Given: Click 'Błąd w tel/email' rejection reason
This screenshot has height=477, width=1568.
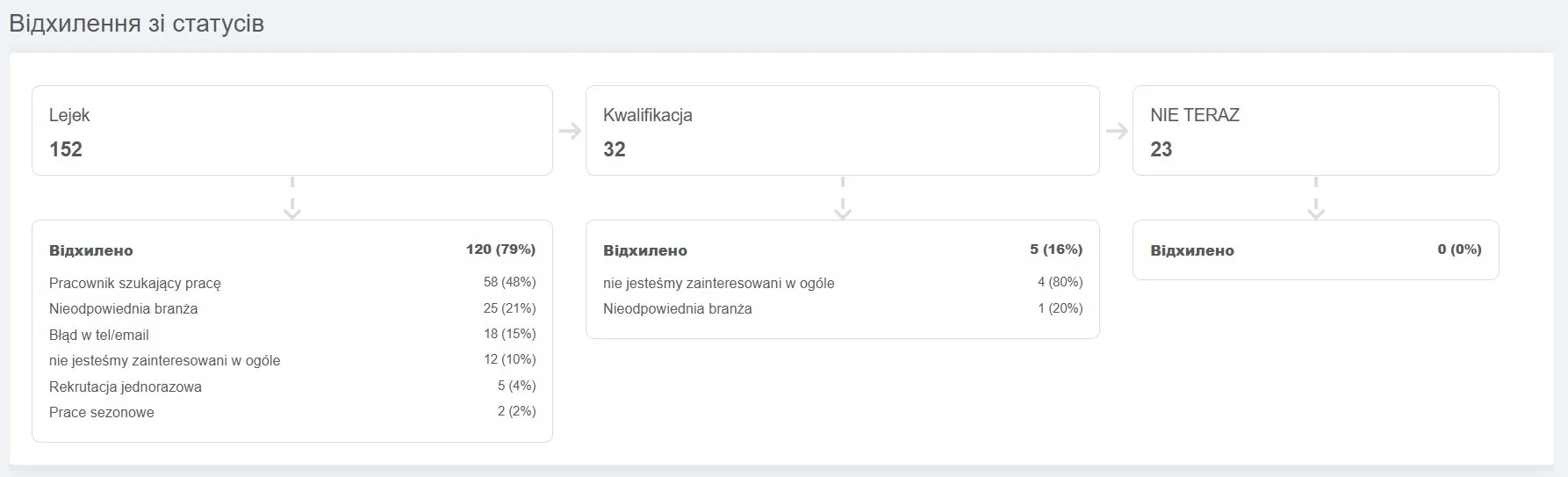Looking at the screenshot, I should (x=99, y=335).
